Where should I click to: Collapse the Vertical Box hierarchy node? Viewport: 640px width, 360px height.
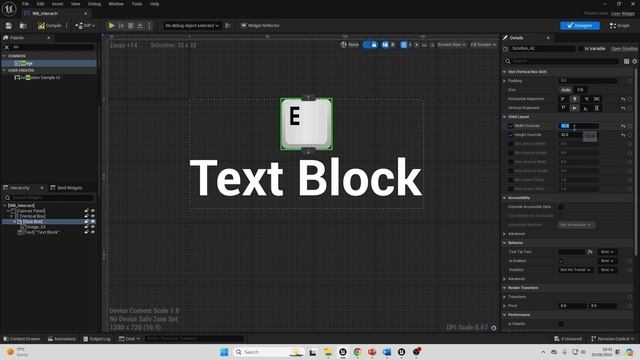point(11,216)
